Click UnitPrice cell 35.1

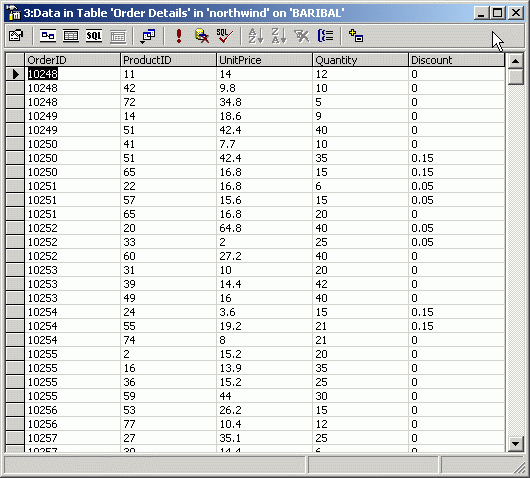(264, 438)
